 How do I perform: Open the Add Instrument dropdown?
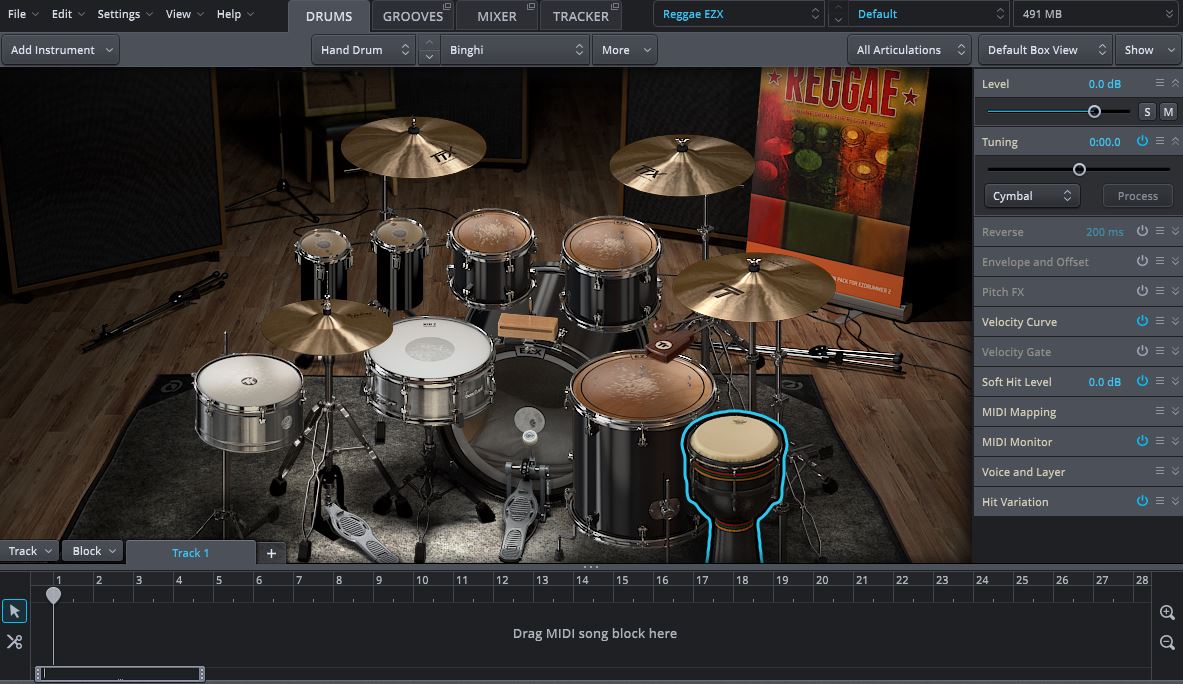pyautogui.click(x=60, y=50)
